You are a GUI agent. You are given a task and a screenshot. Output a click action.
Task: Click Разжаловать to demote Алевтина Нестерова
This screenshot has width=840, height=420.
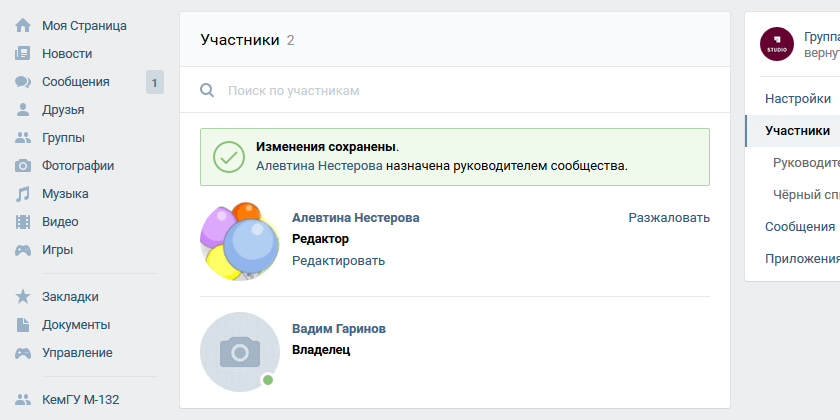coord(669,218)
